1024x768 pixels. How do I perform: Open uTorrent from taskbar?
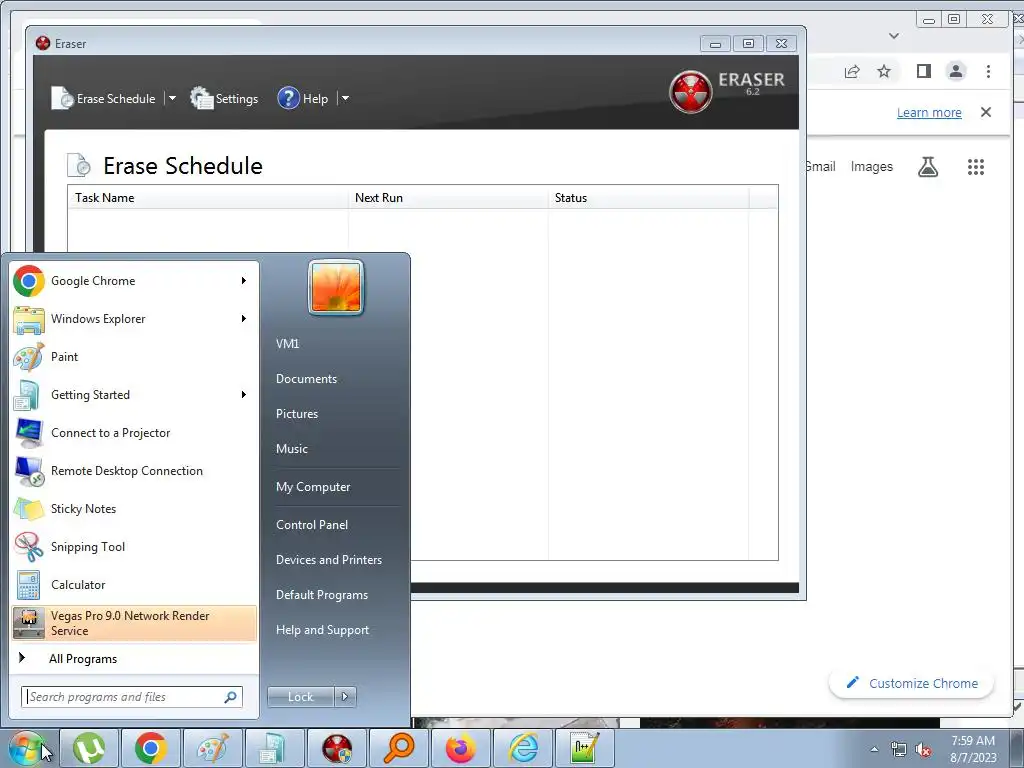coord(89,748)
